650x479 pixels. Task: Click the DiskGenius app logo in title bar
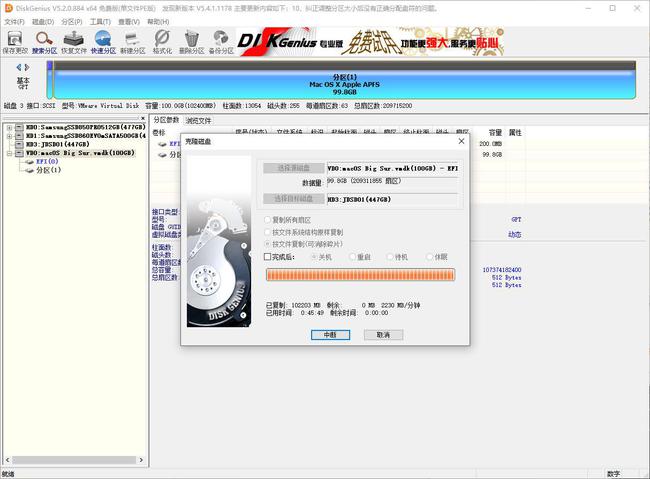(x=8, y=8)
